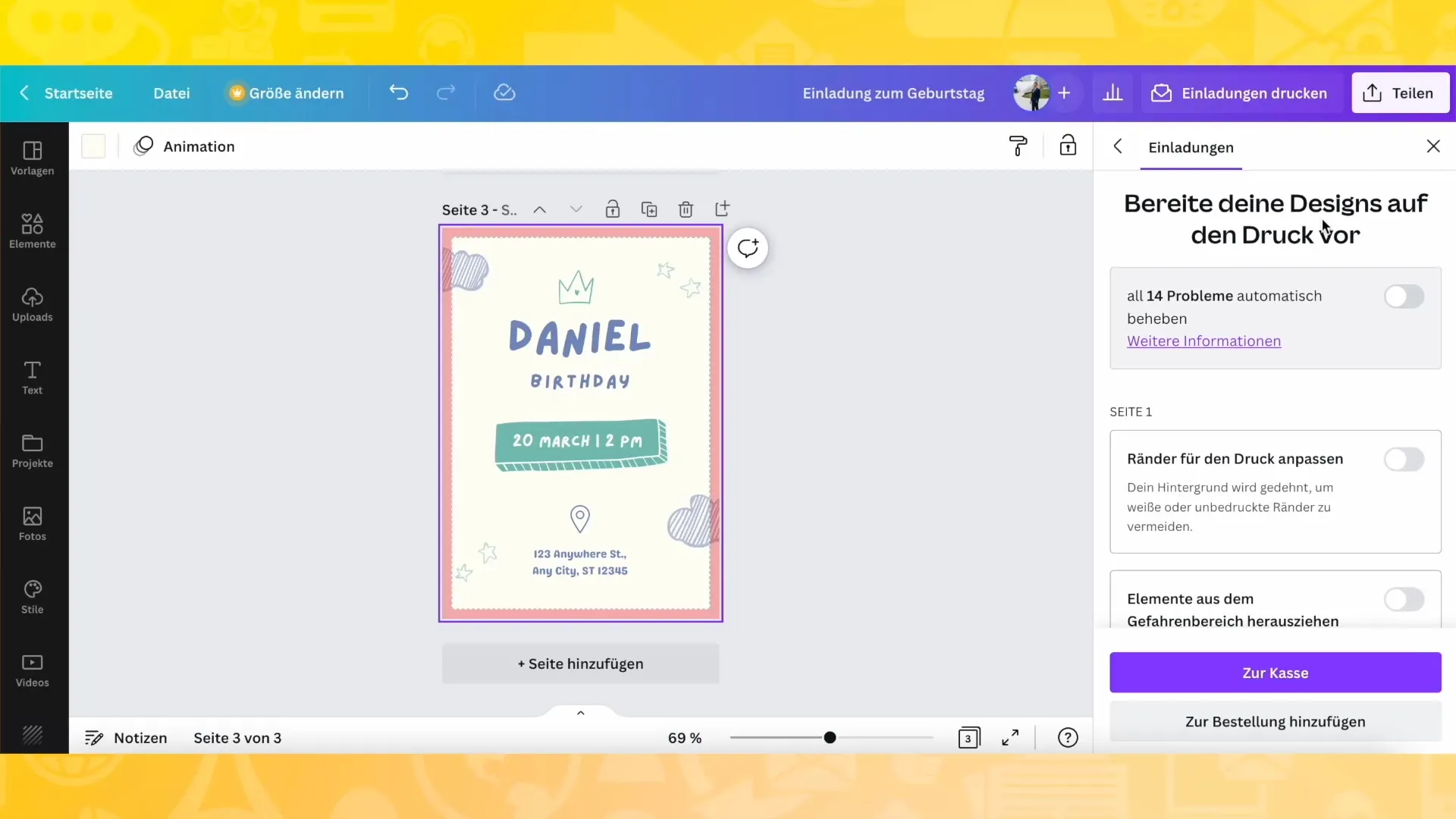This screenshot has height=819, width=1456.
Task: Enable fixing all 14 problems automatically
Action: (x=1404, y=297)
